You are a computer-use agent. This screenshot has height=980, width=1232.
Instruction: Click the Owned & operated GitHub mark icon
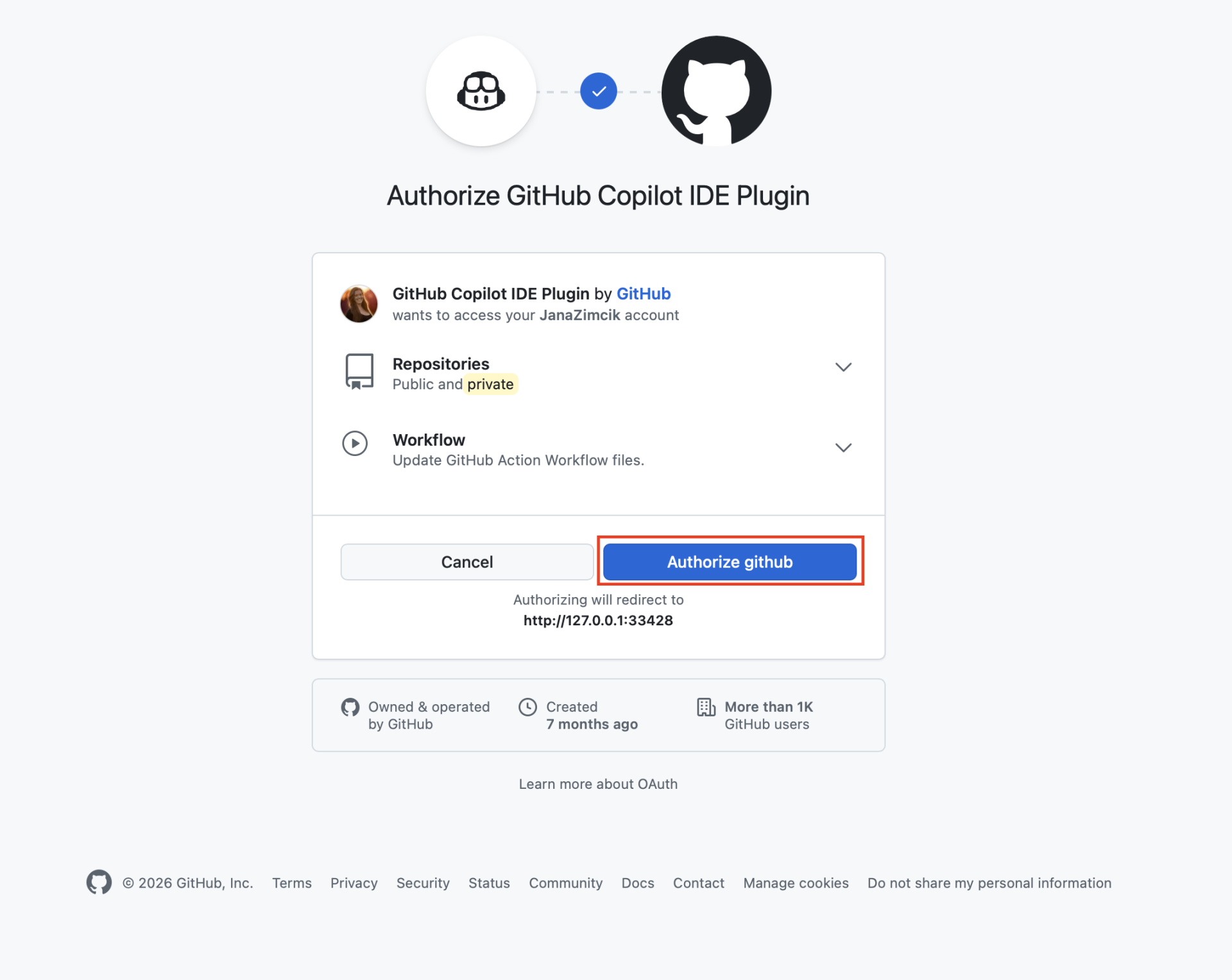(350, 707)
